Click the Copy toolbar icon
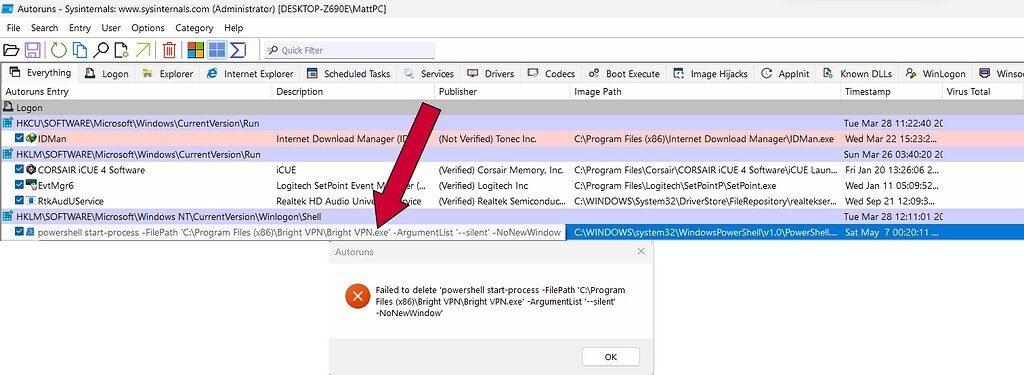This screenshot has height=375, width=1024. 80,50
